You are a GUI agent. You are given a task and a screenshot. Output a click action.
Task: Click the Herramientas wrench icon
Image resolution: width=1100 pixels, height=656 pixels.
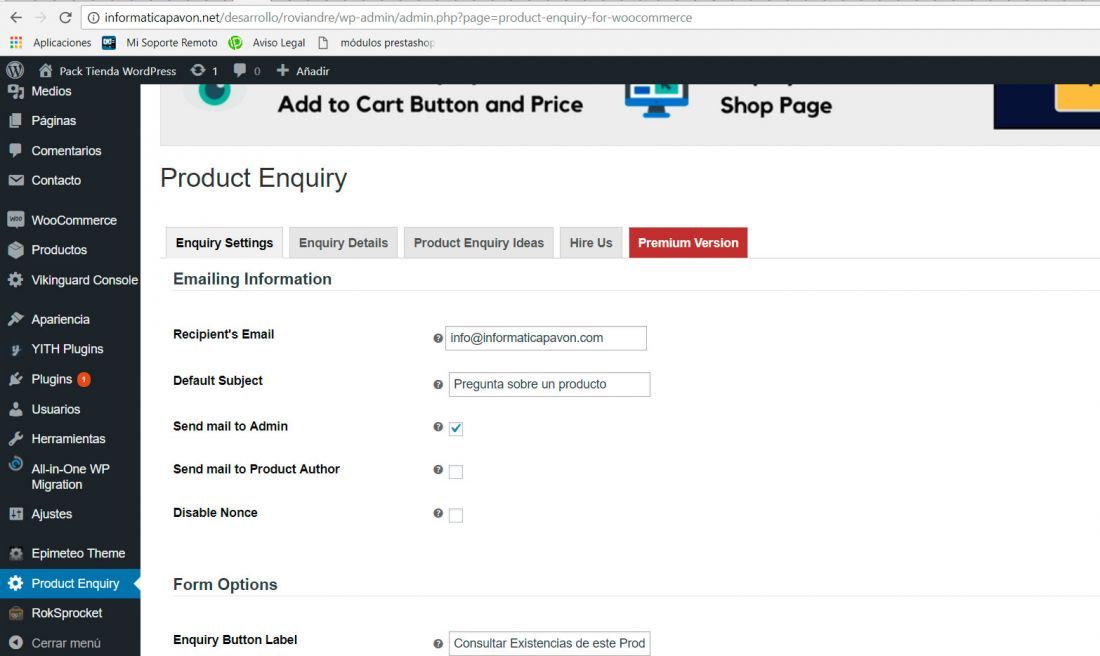coord(15,439)
